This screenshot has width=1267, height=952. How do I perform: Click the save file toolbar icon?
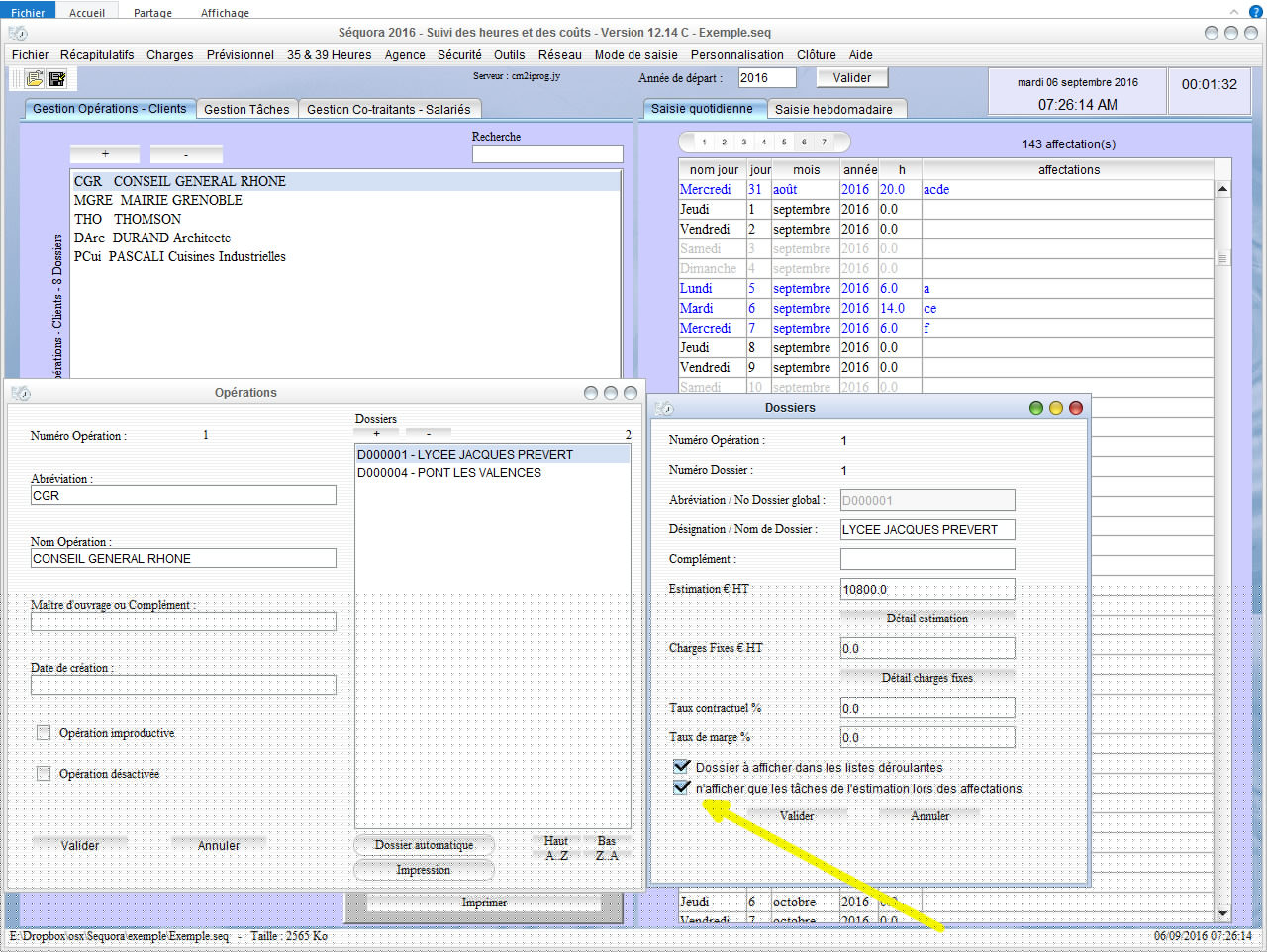pyautogui.click(x=57, y=78)
